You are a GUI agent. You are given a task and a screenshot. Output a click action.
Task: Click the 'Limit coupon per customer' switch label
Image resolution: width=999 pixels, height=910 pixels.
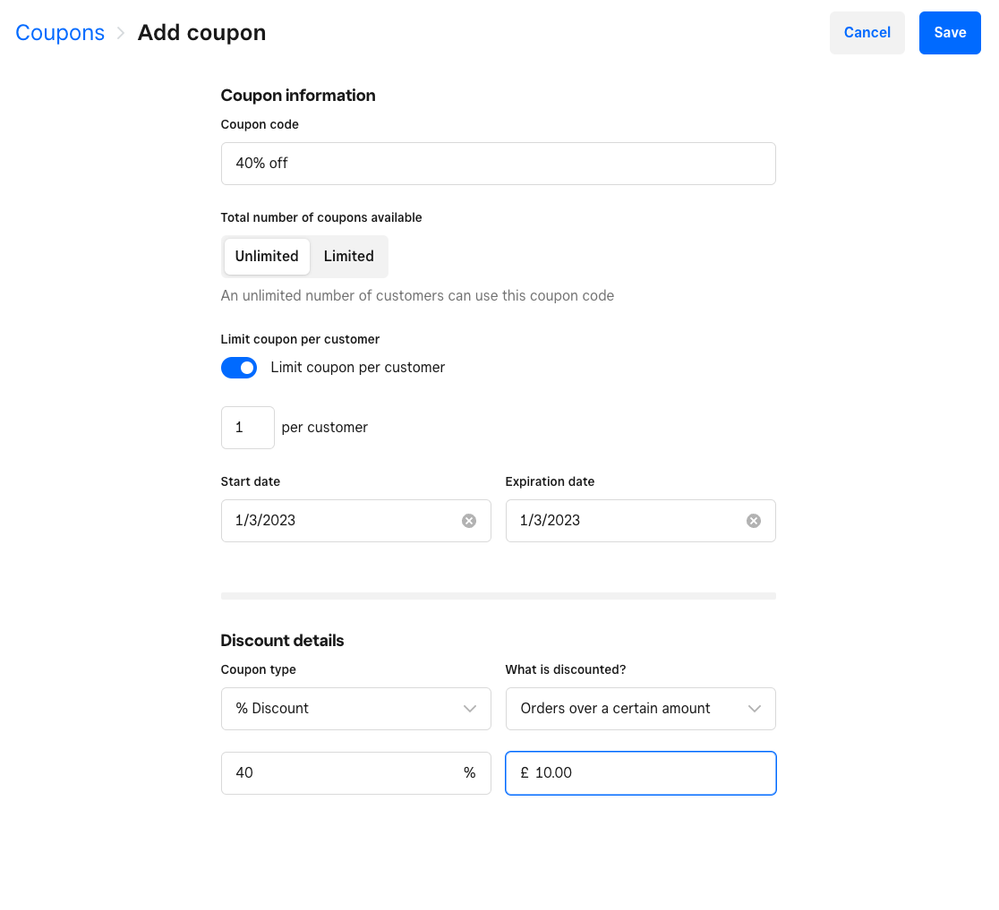click(358, 368)
